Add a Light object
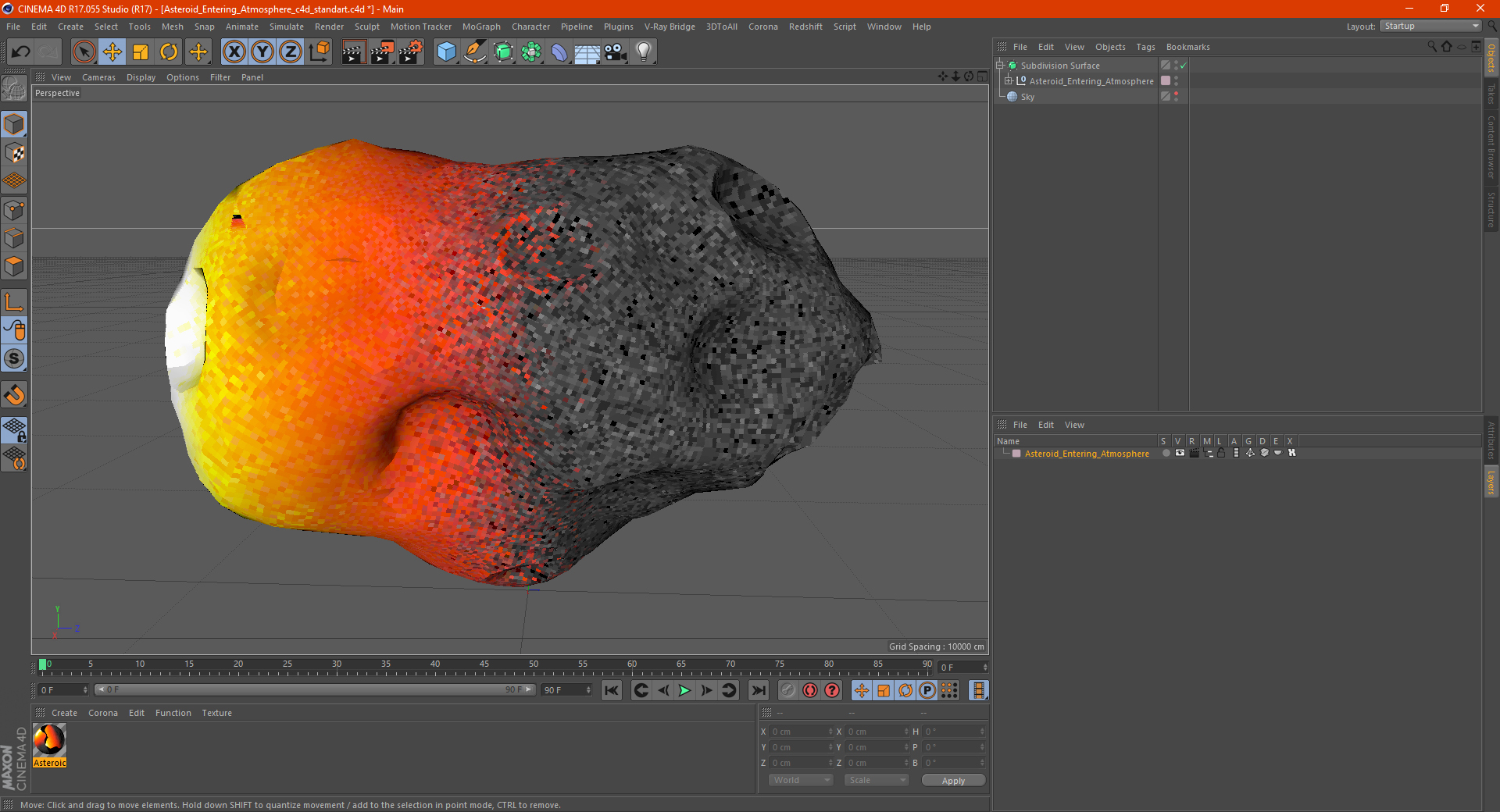Image resolution: width=1500 pixels, height=812 pixels. click(x=643, y=52)
